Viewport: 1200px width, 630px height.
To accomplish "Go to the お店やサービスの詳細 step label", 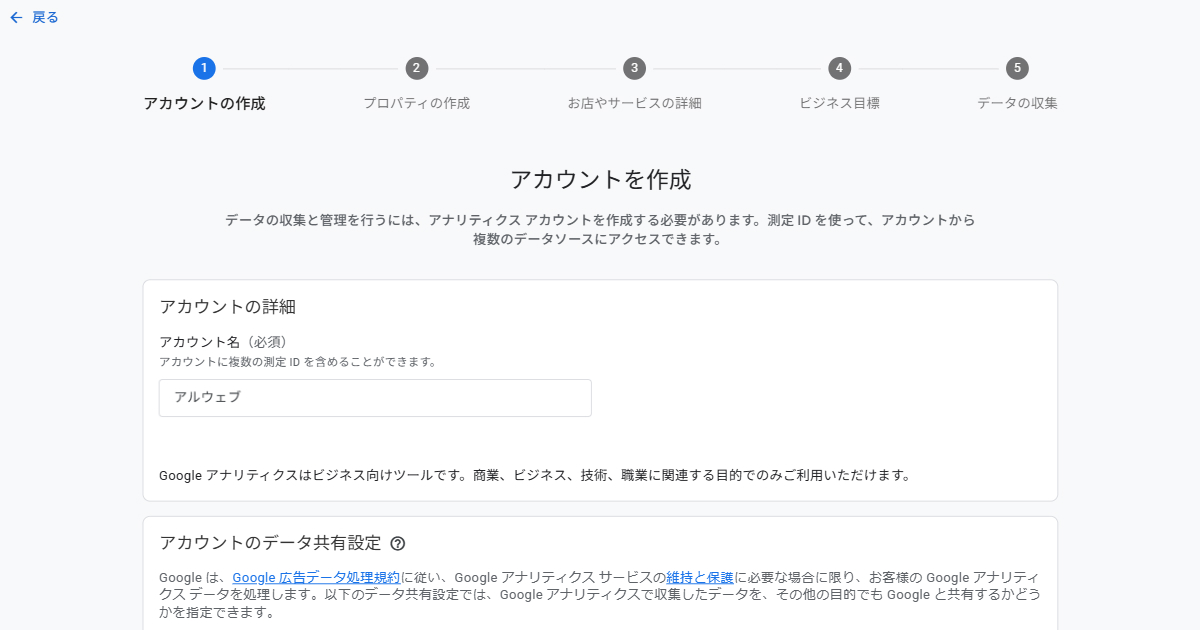I will click(634, 103).
